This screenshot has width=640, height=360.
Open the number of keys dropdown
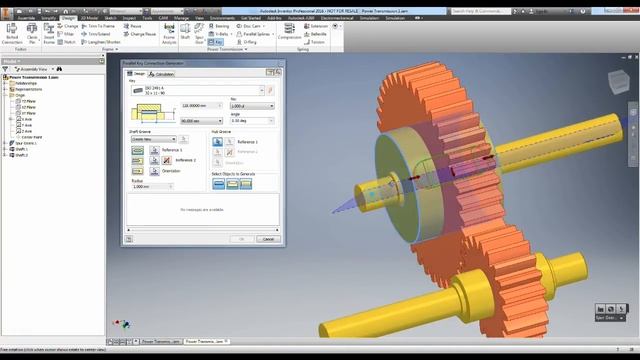pyautogui.click(x=271, y=106)
